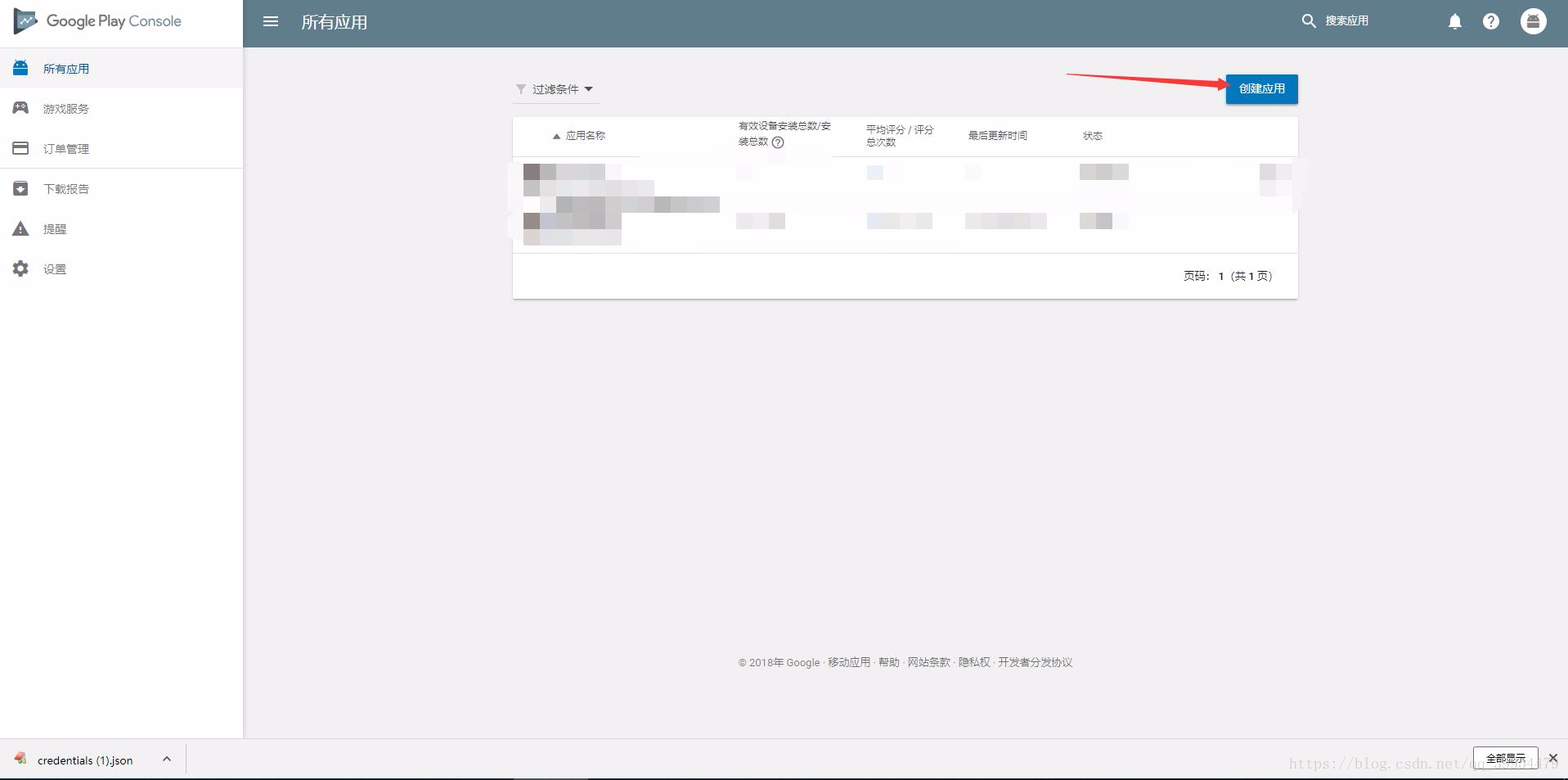Screen dimensions: 1568x780
Task: Open the 开发者分发协议 footer link
Action: (1035, 662)
